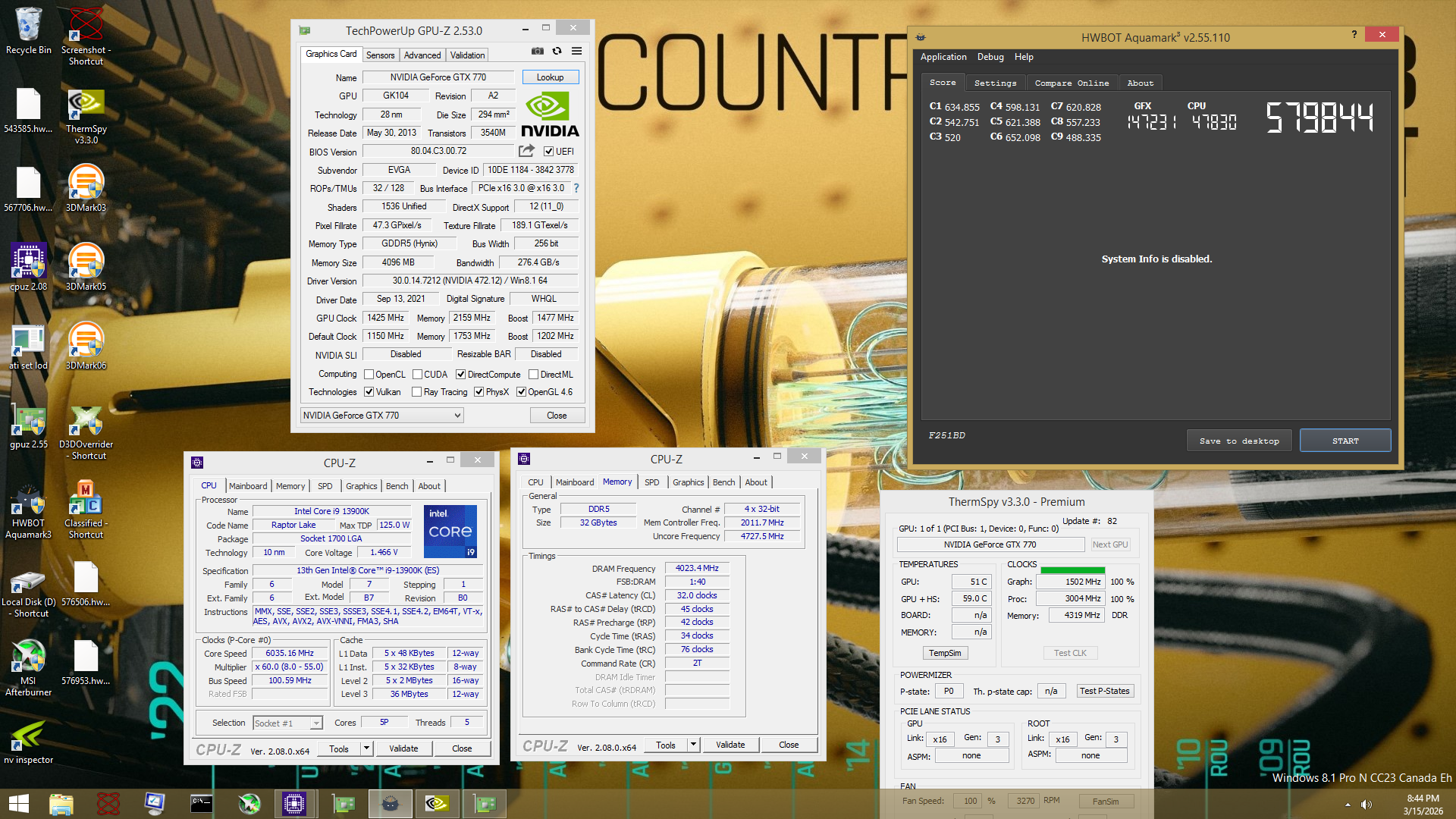Switch to the Mainboard tab in CPU-Z CPU window
This screenshot has width=1456, height=819.
tap(248, 486)
